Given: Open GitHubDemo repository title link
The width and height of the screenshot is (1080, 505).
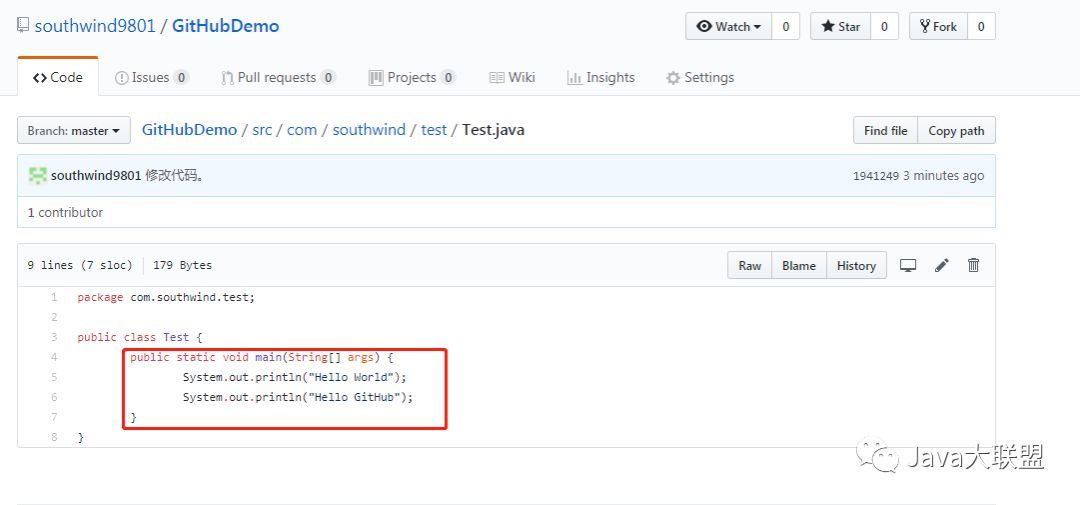Looking at the screenshot, I should point(225,26).
